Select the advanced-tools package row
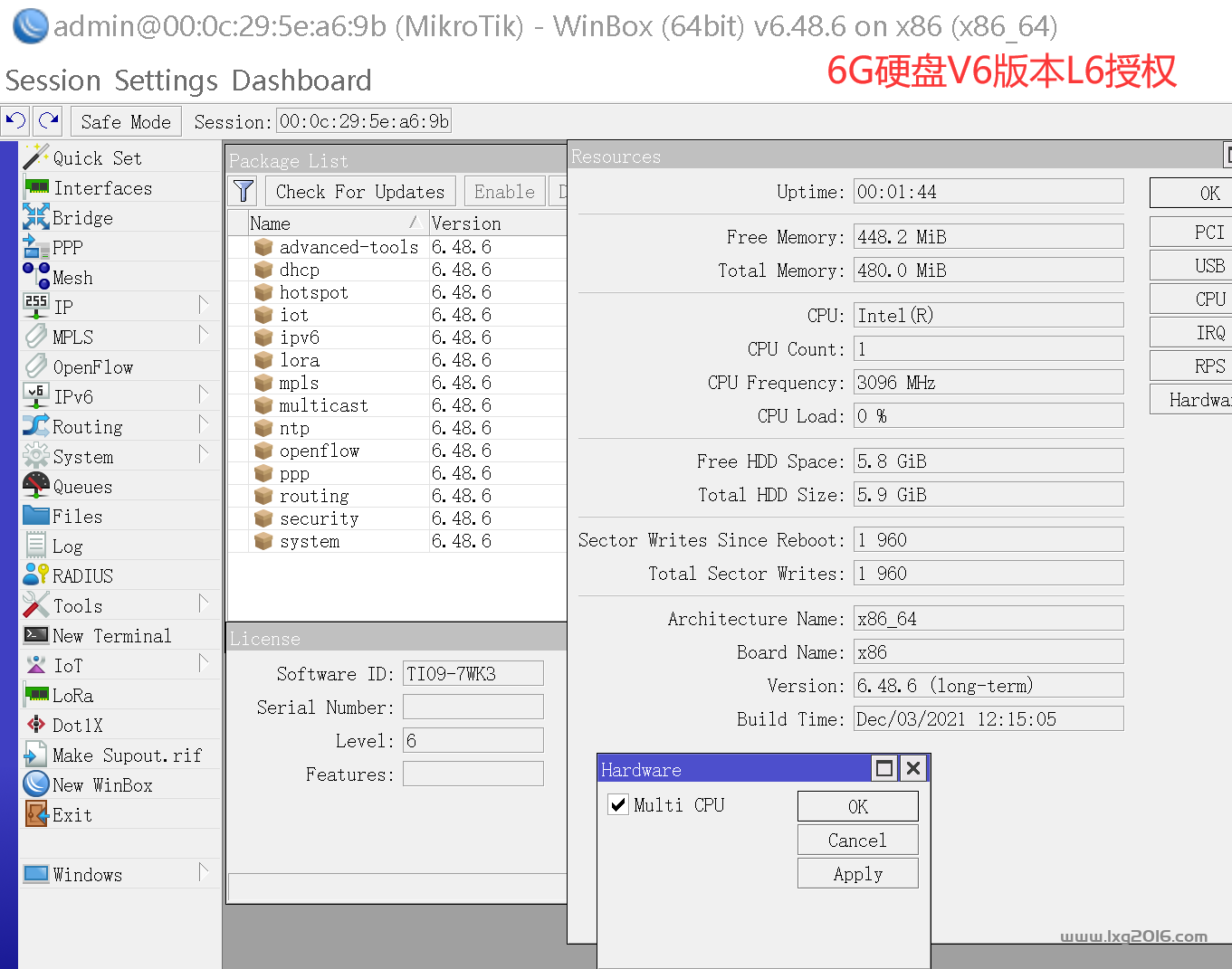 (396, 247)
